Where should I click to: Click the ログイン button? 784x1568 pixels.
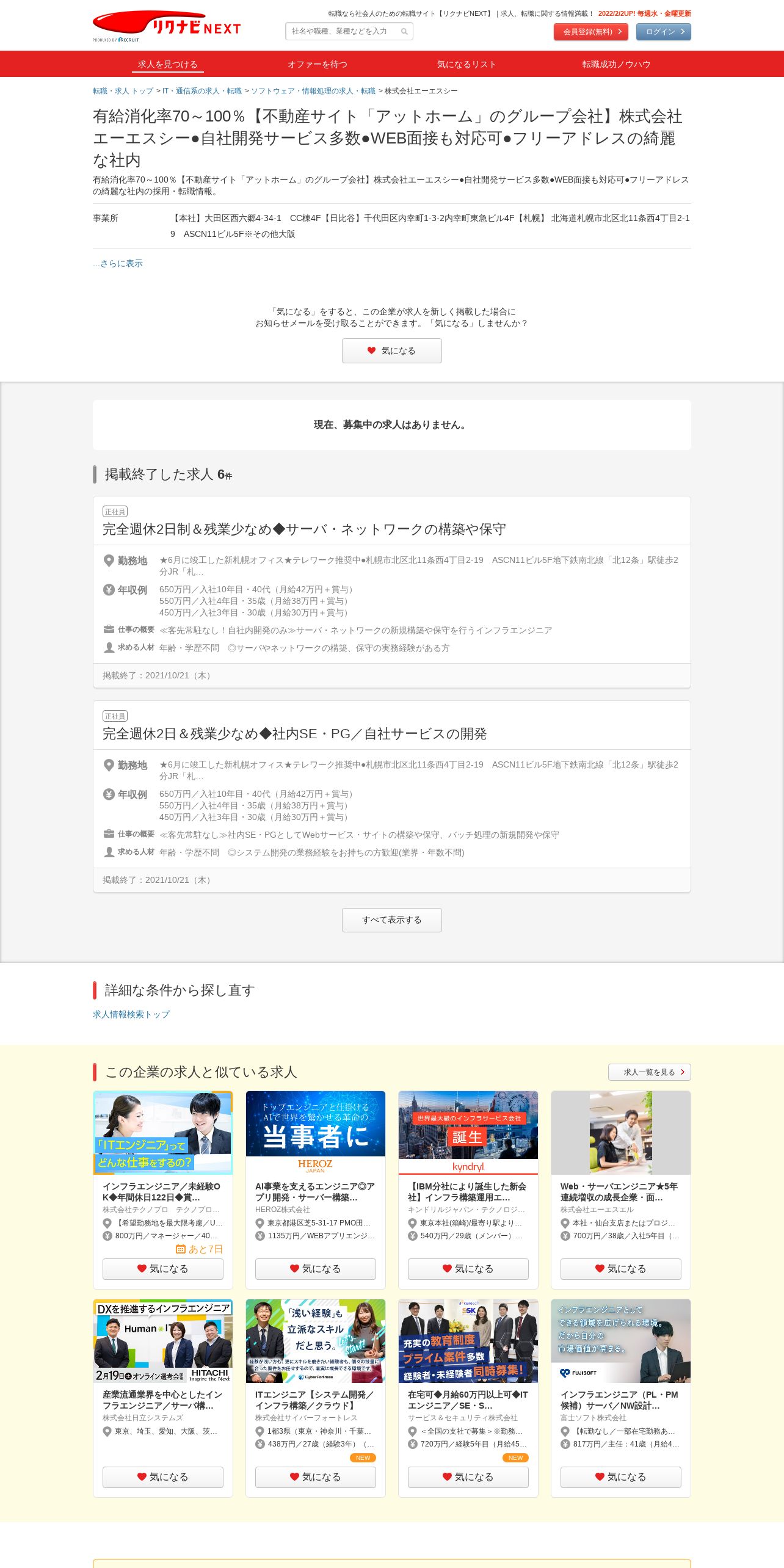(x=663, y=32)
